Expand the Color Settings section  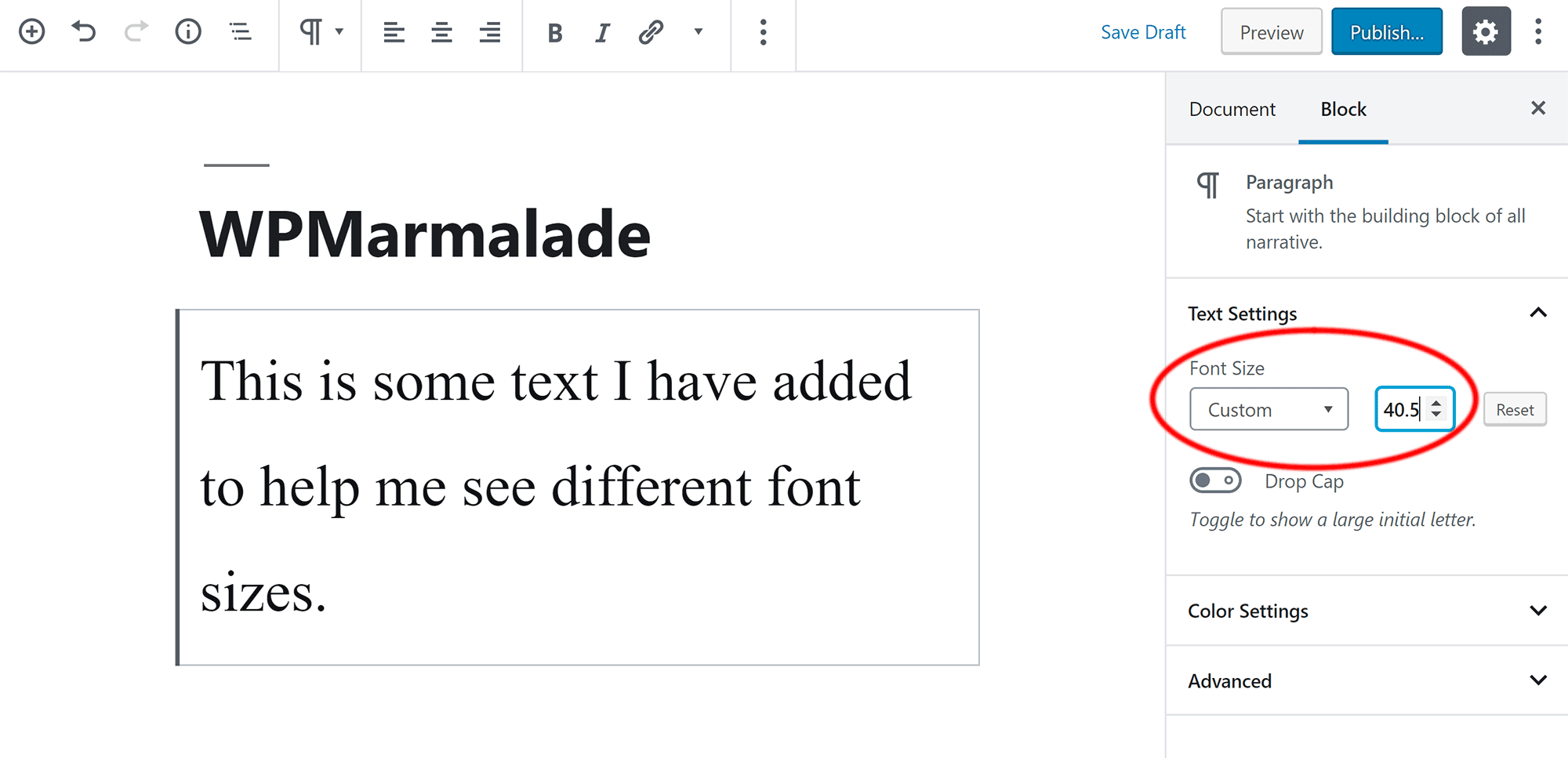1364,611
